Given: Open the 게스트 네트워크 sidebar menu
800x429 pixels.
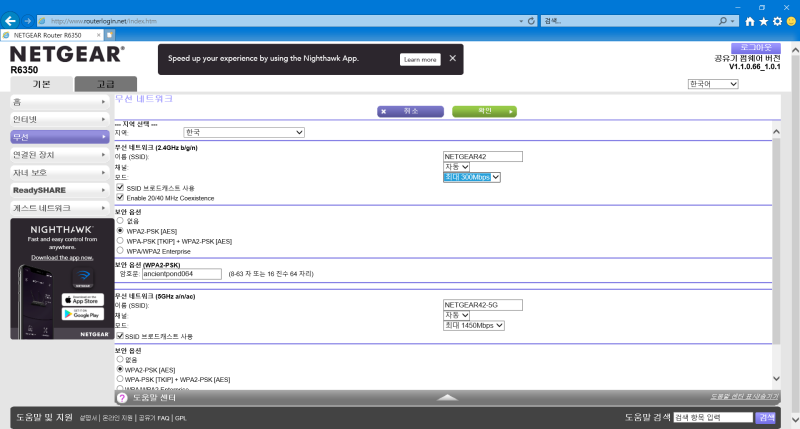Looking at the screenshot, I should (x=60, y=208).
